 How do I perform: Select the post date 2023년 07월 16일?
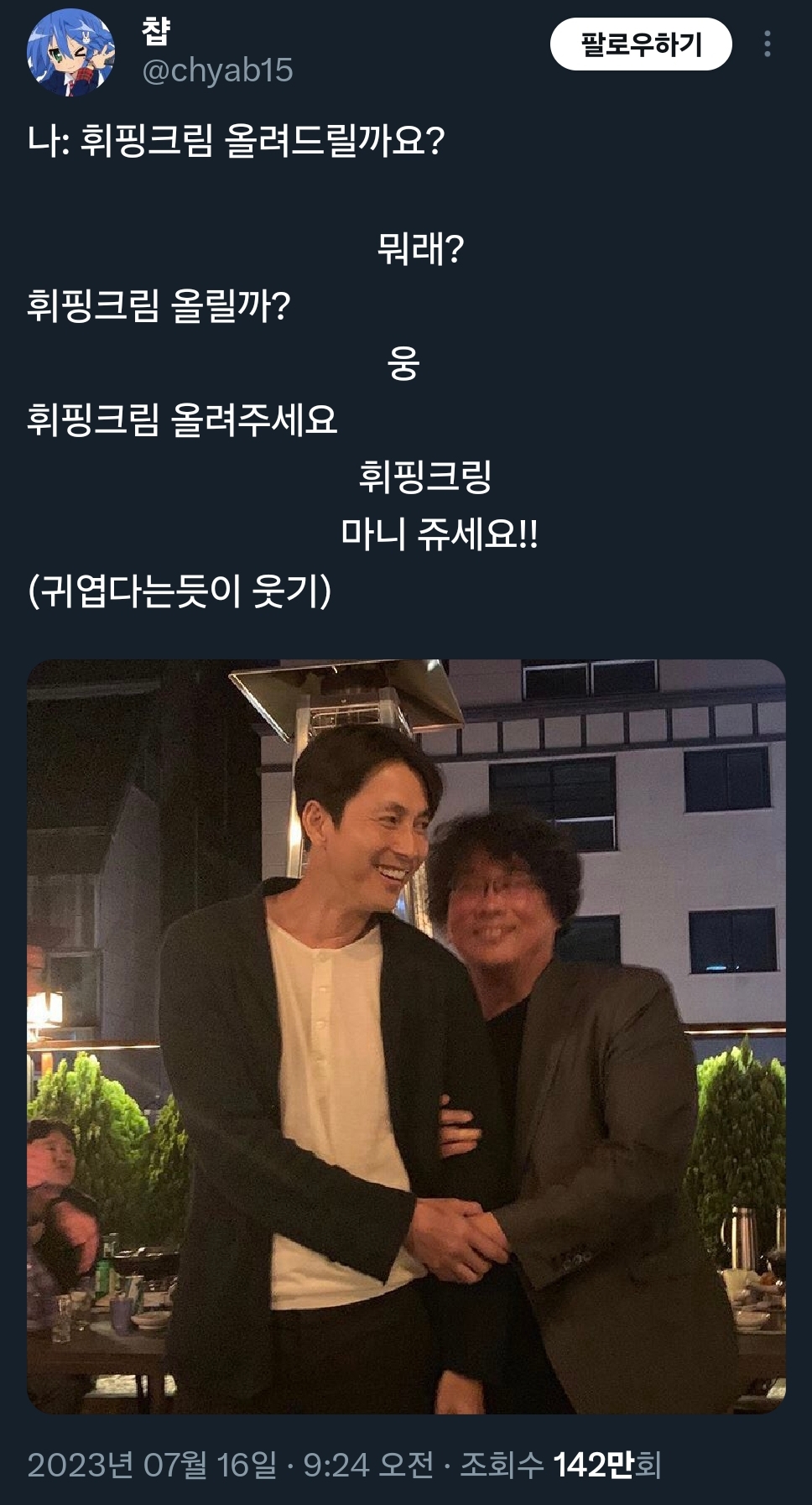point(152,1466)
